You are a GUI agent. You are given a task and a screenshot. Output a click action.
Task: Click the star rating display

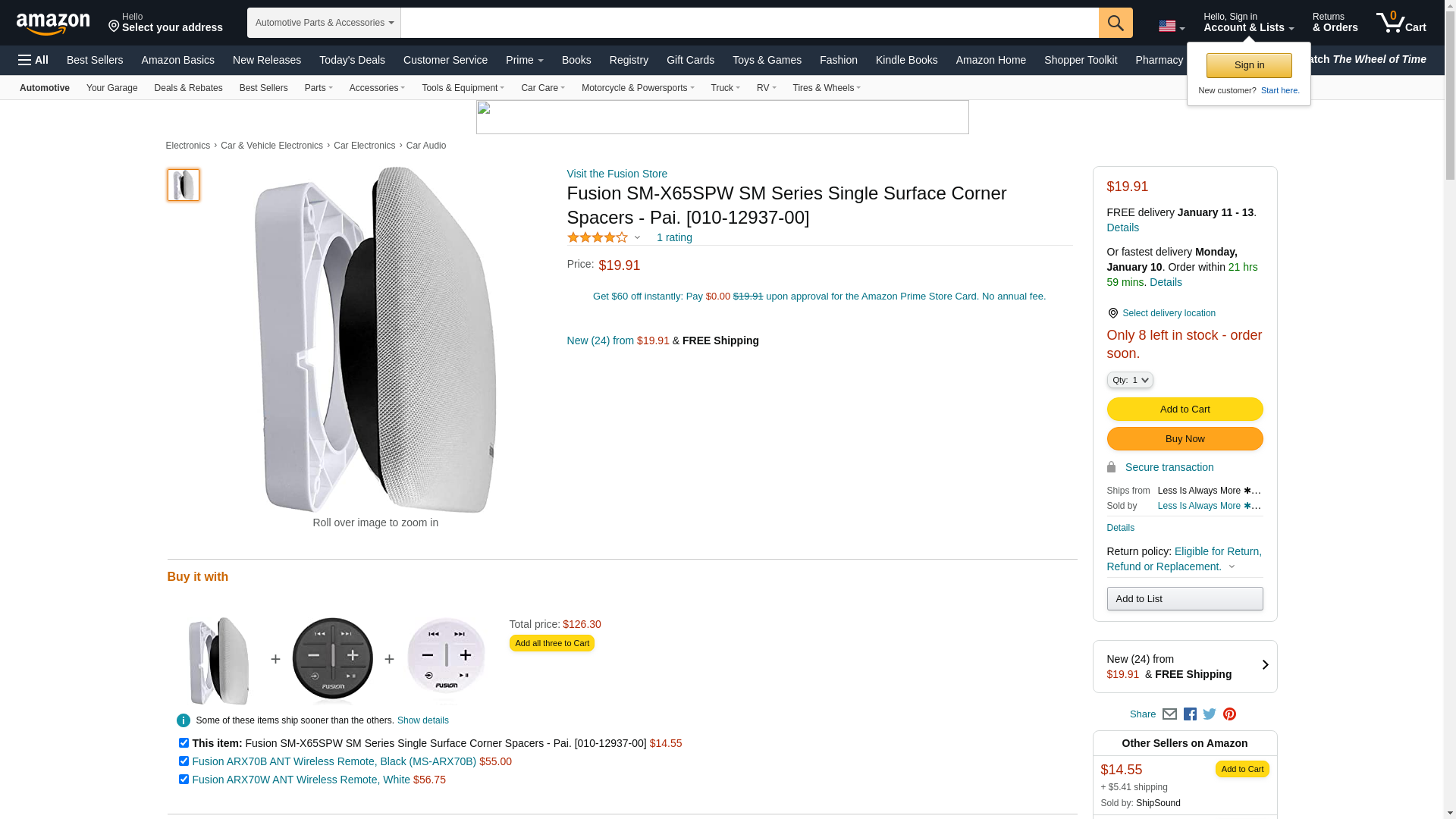(x=598, y=238)
